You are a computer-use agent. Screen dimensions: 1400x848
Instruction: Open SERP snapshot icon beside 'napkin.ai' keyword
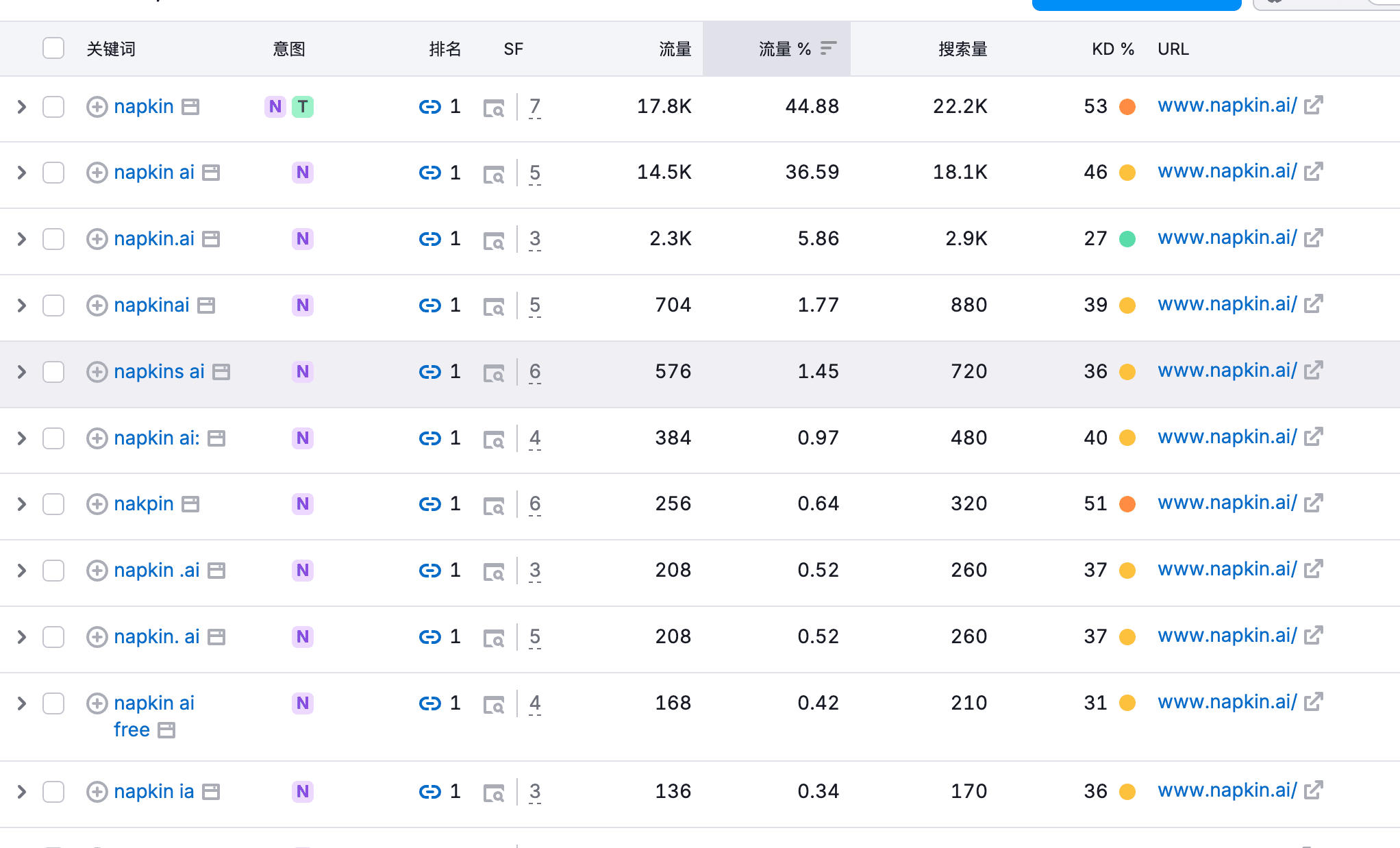211,239
